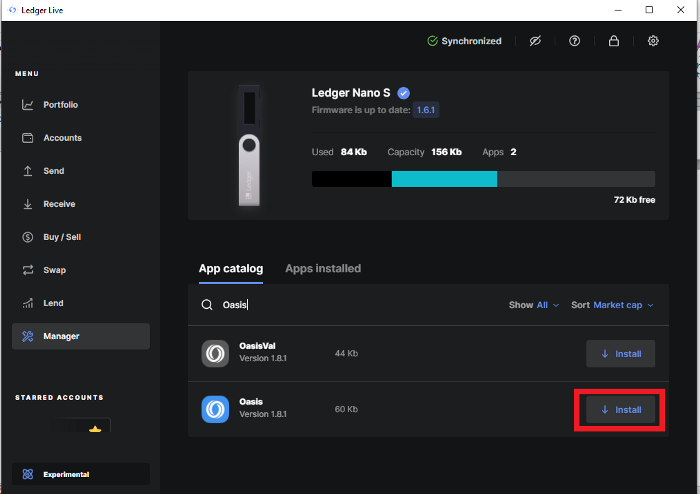The width and height of the screenshot is (700, 494).
Task: Switch to the Apps installed tab
Action: (x=323, y=269)
